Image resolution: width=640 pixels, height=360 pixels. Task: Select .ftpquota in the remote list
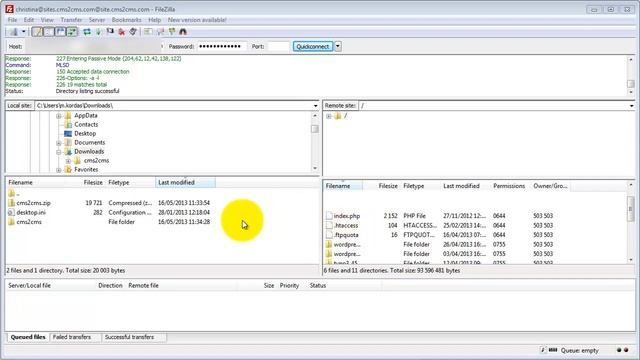pos(346,235)
